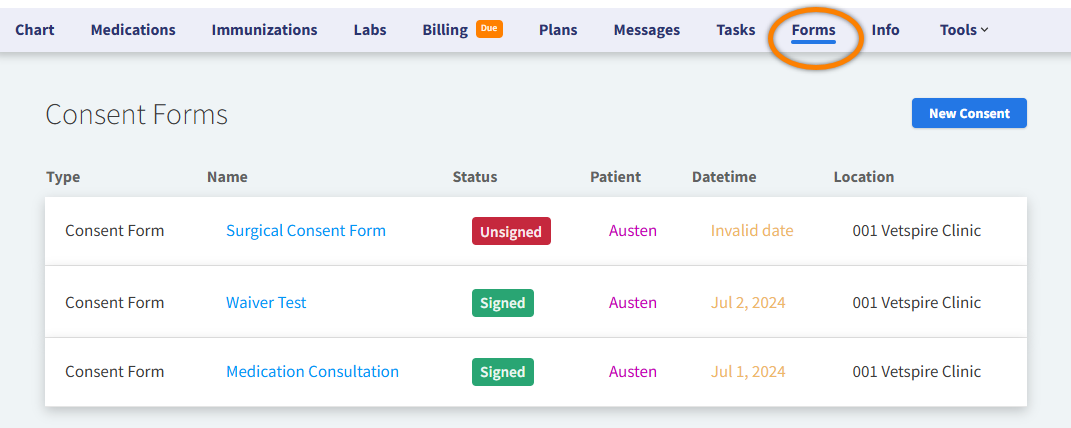
Task: Select the Forms tab
Action: (813, 30)
